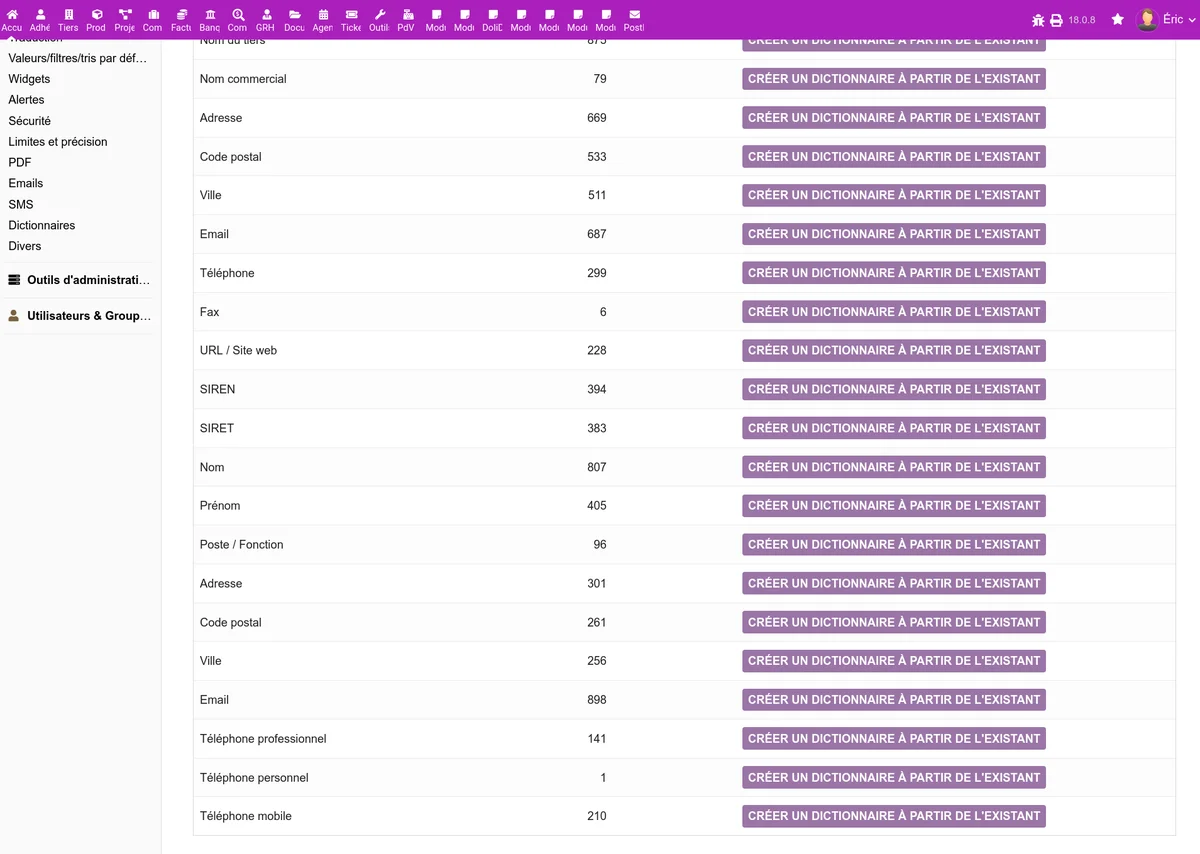Screen dimensions: 1200x854
Task: Open the bookmarks star icon
Action: (1118, 20)
